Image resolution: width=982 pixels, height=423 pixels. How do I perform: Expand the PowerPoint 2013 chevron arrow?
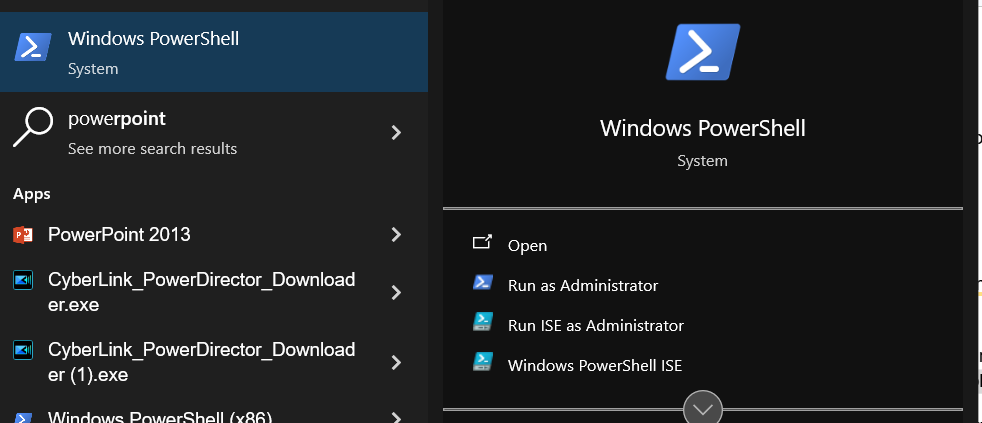396,234
